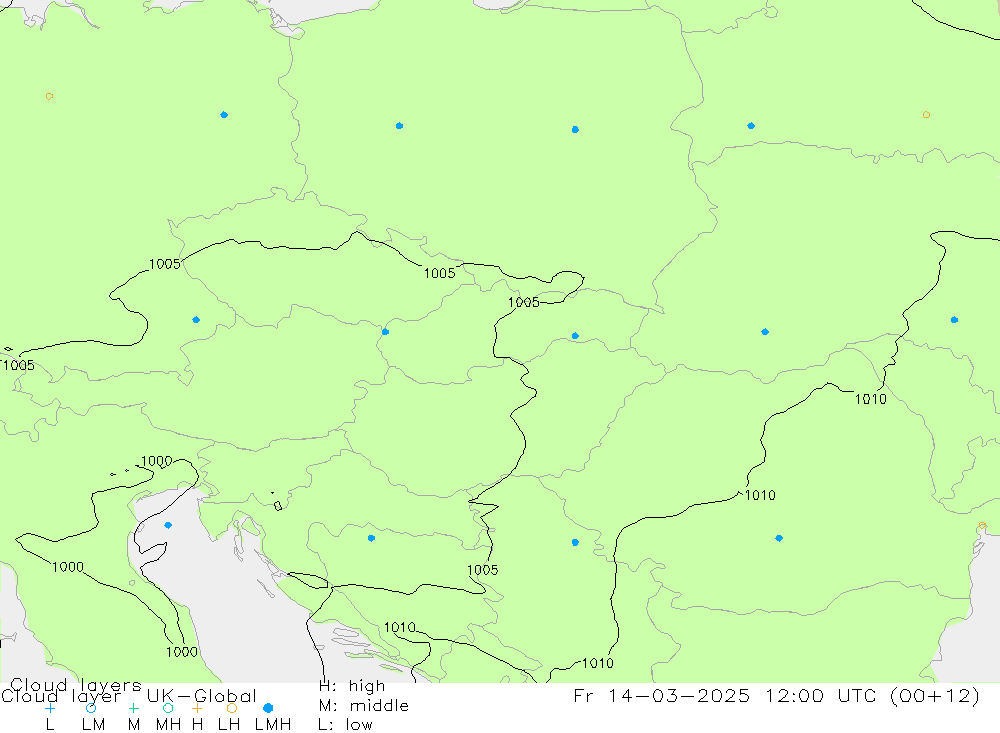Select the '1010' label highest on the right side

coord(871,399)
